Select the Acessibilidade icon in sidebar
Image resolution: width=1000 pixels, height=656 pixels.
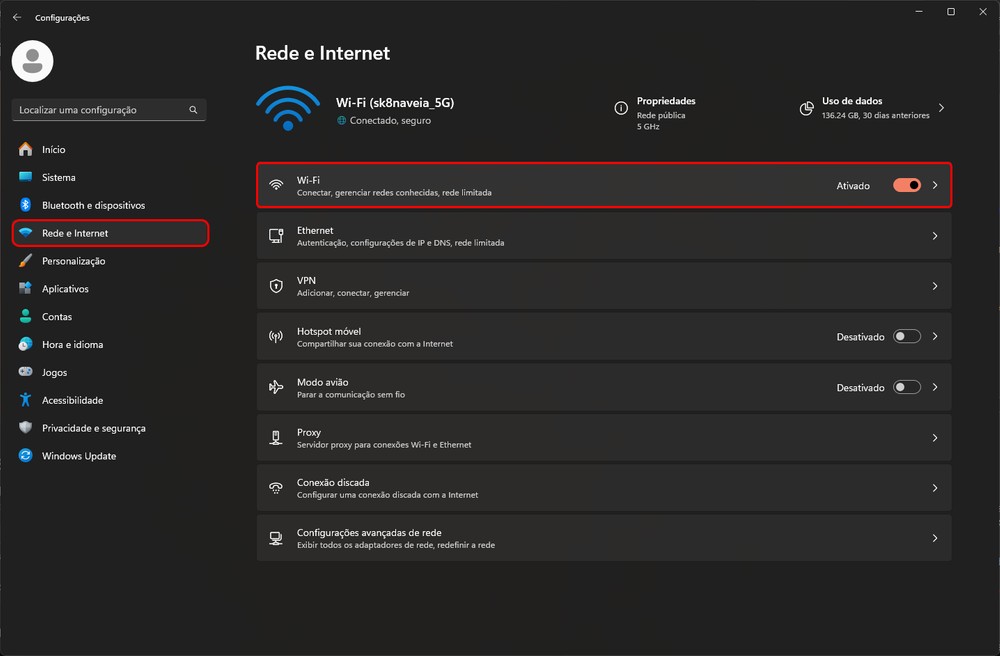coord(25,400)
